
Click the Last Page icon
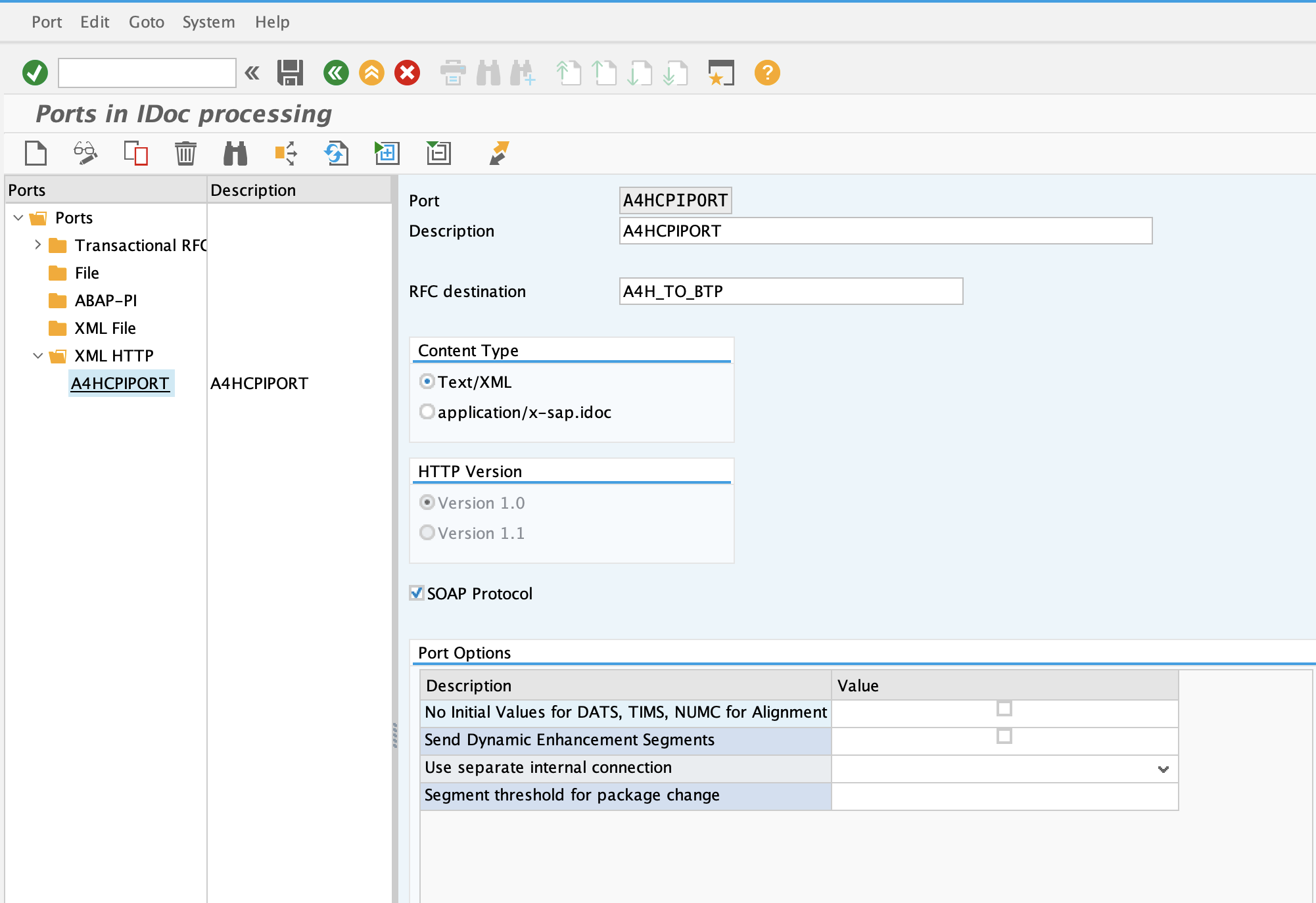[675, 72]
